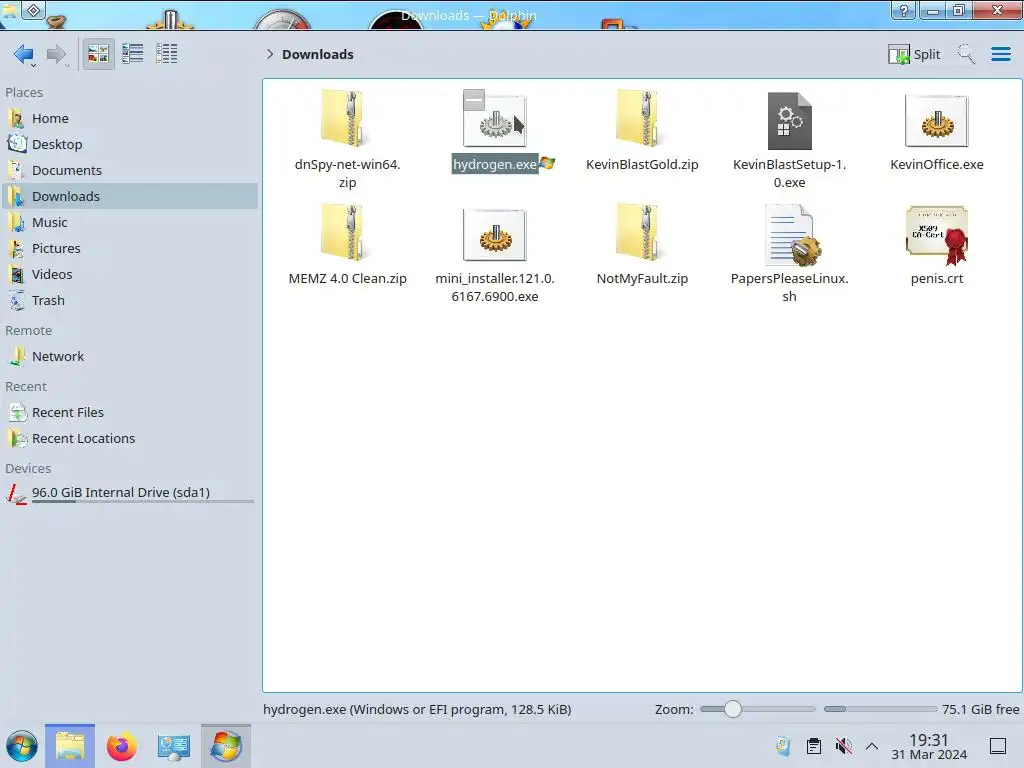Click the free disk space bar

point(880,709)
